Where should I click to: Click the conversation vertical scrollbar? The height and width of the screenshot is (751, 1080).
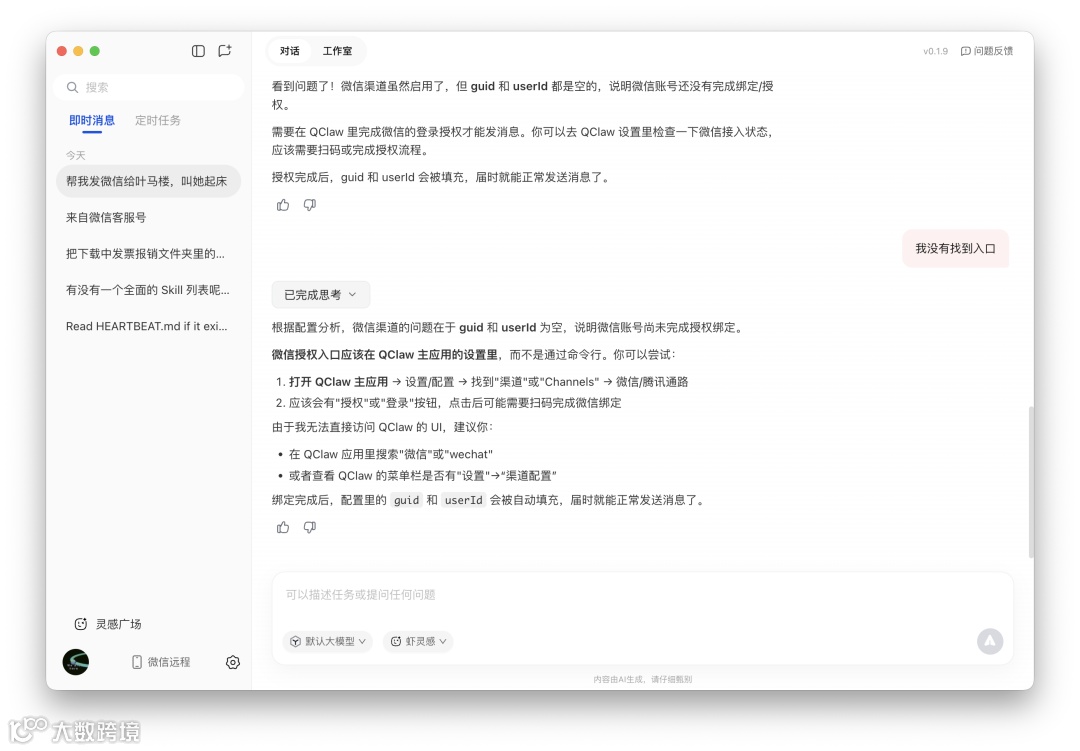click(x=1030, y=482)
